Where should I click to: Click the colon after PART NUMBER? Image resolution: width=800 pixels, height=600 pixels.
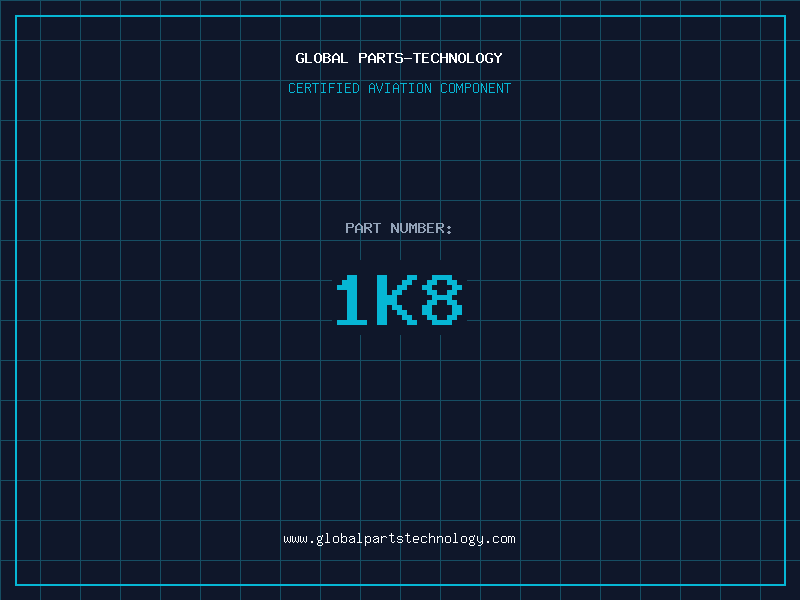(x=449, y=229)
